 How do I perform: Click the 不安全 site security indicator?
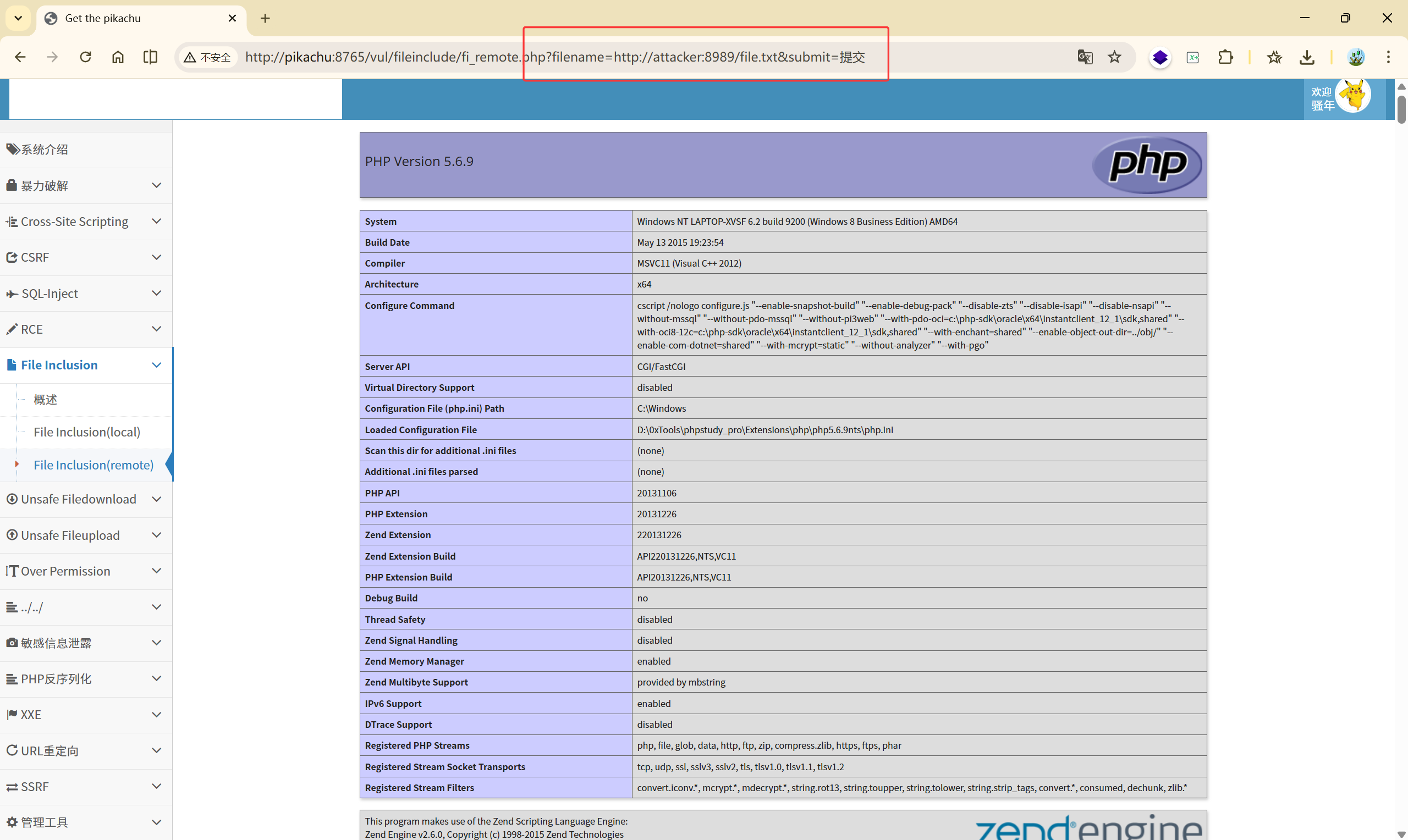[x=207, y=57]
